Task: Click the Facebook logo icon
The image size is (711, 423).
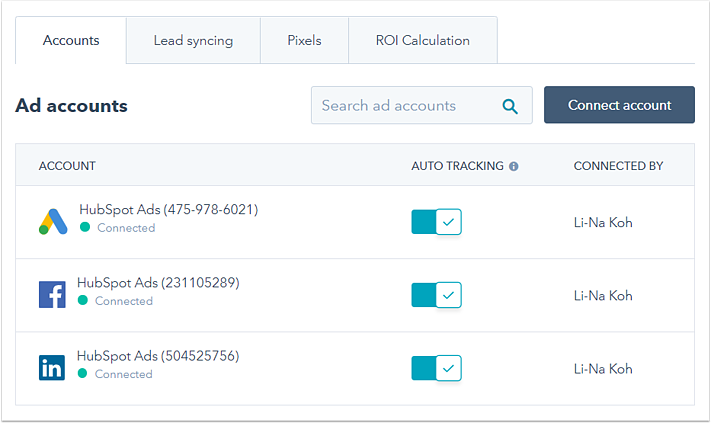Action: coord(52,294)
